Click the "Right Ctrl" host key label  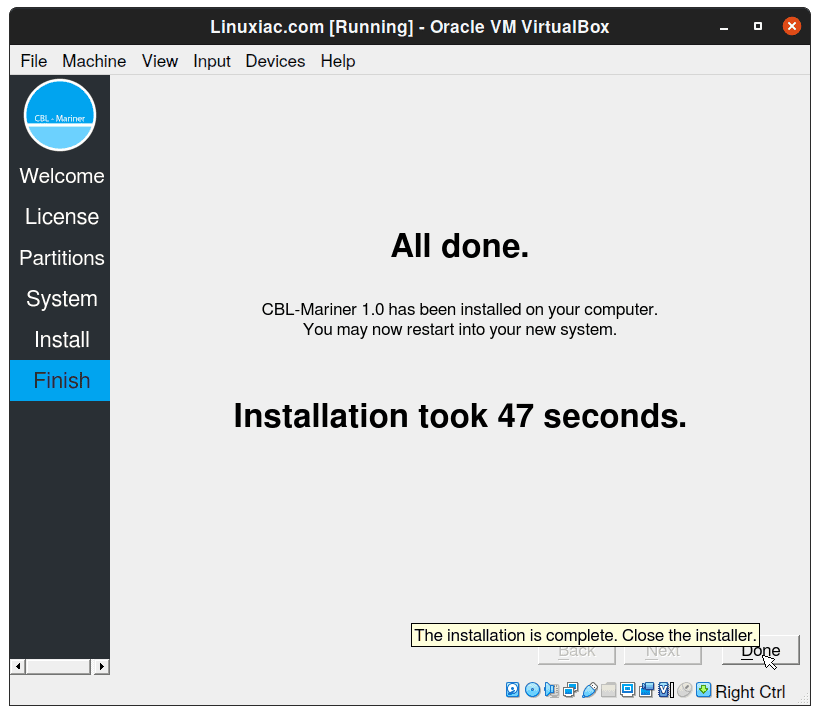750,692
